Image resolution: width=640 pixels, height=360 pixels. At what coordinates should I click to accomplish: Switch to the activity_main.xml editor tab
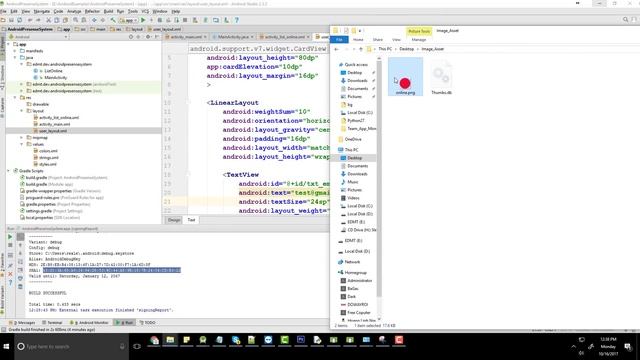(186, 37)
